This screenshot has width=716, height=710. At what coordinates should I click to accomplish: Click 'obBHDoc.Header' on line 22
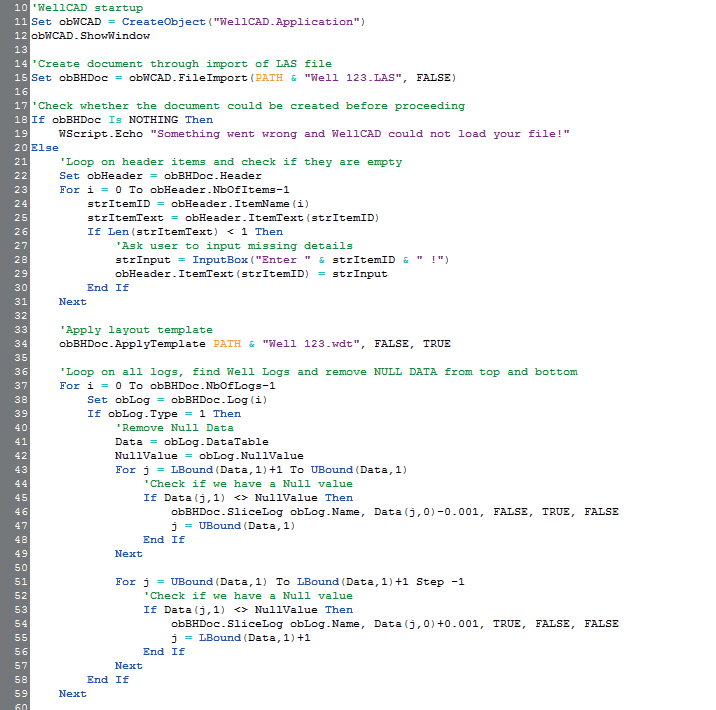tap(213, 176)
